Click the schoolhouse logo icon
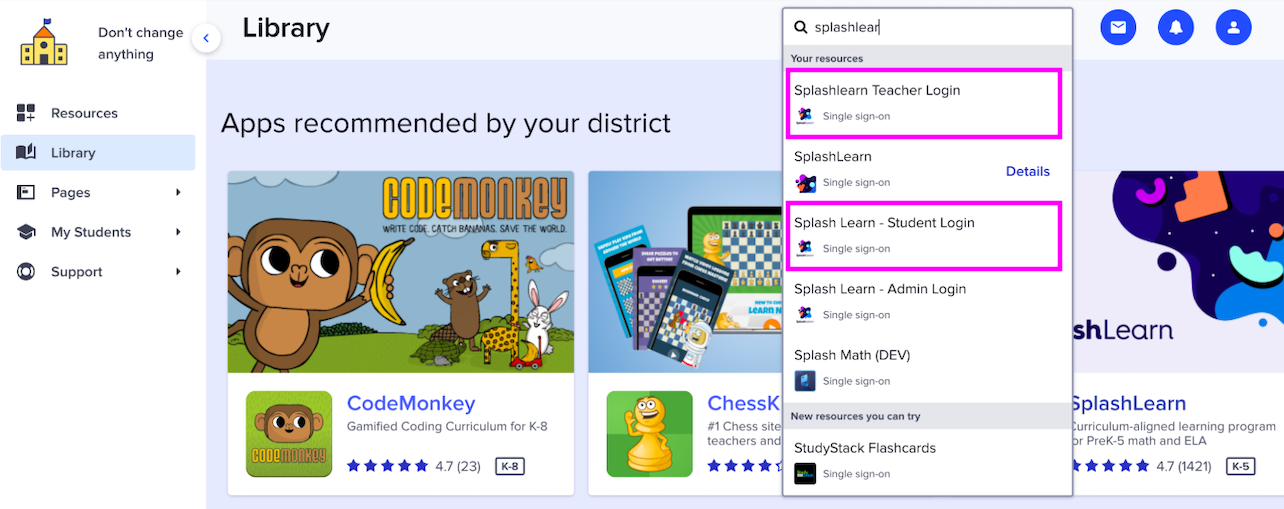This screenshot has width=1284, height=509. coord(44,42)
